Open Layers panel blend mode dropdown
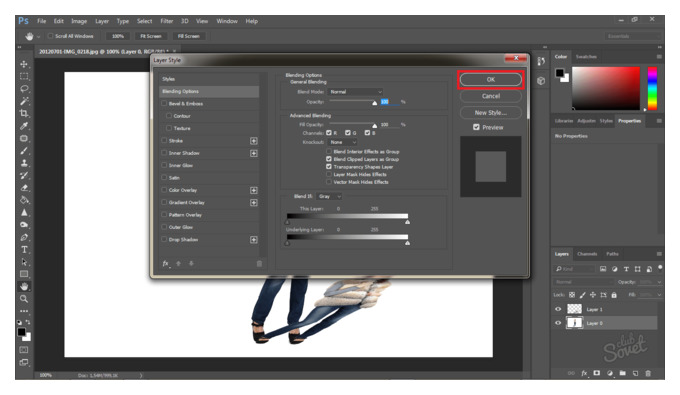The height and width of the screenshot is (395, 680). (x=584, y=282)
